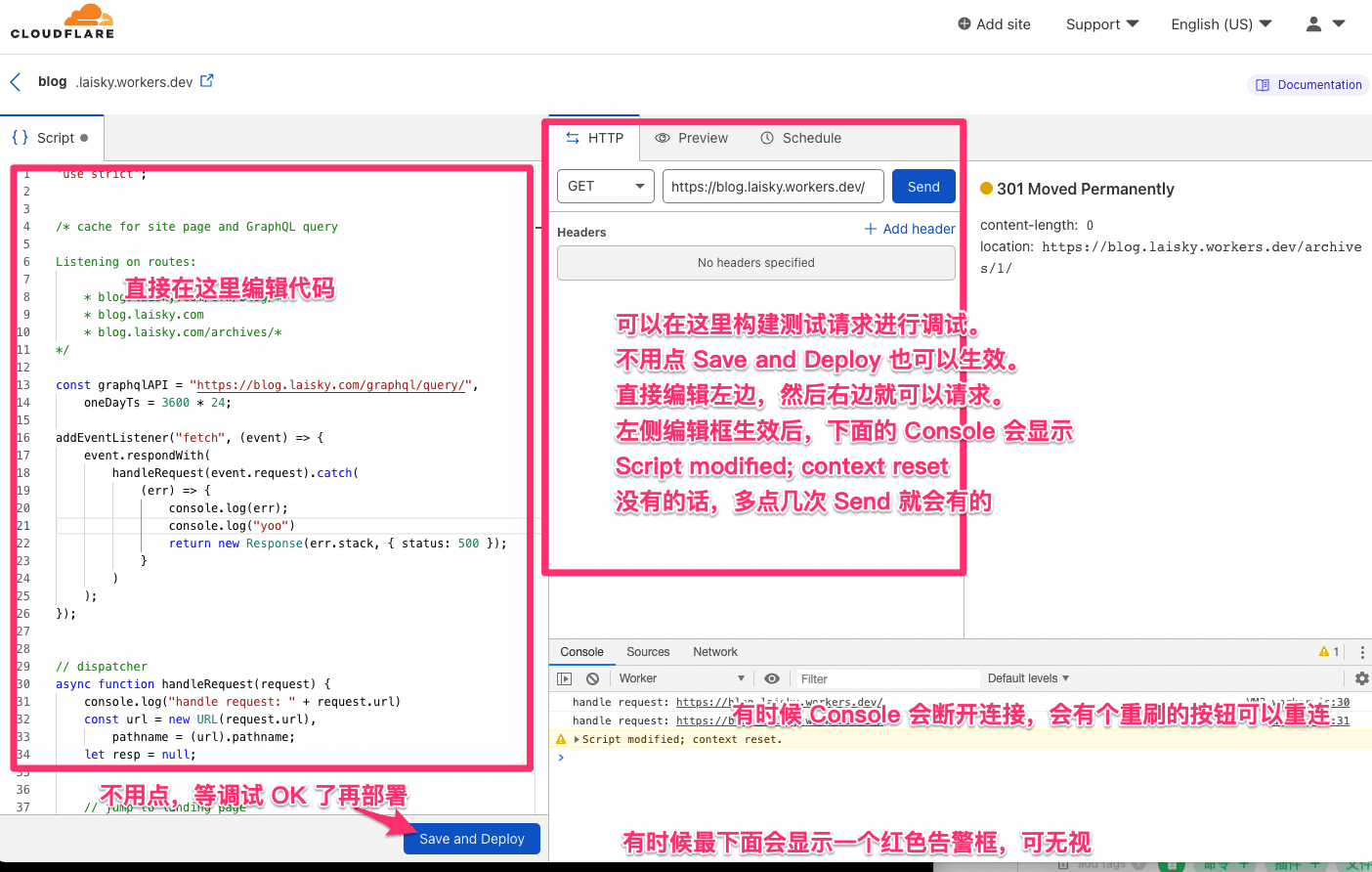Image resolution: width=1372 pixels, height=872 pixels.
Task: Open DevTools three-dot more options menu
Action: [x=1361, y=652]
